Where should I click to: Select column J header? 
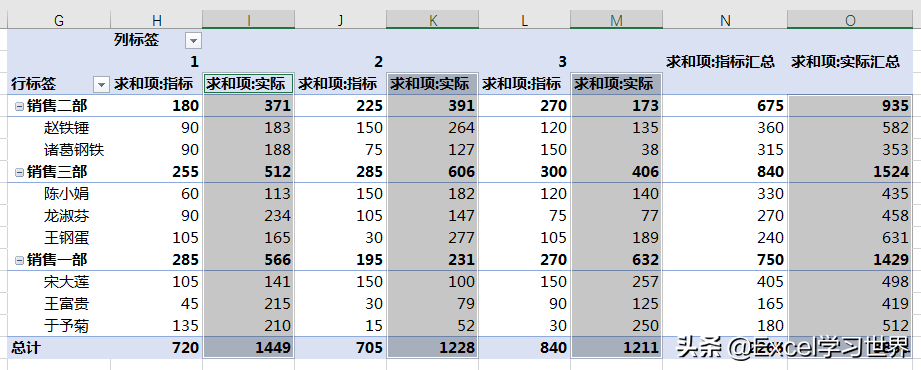340,21
